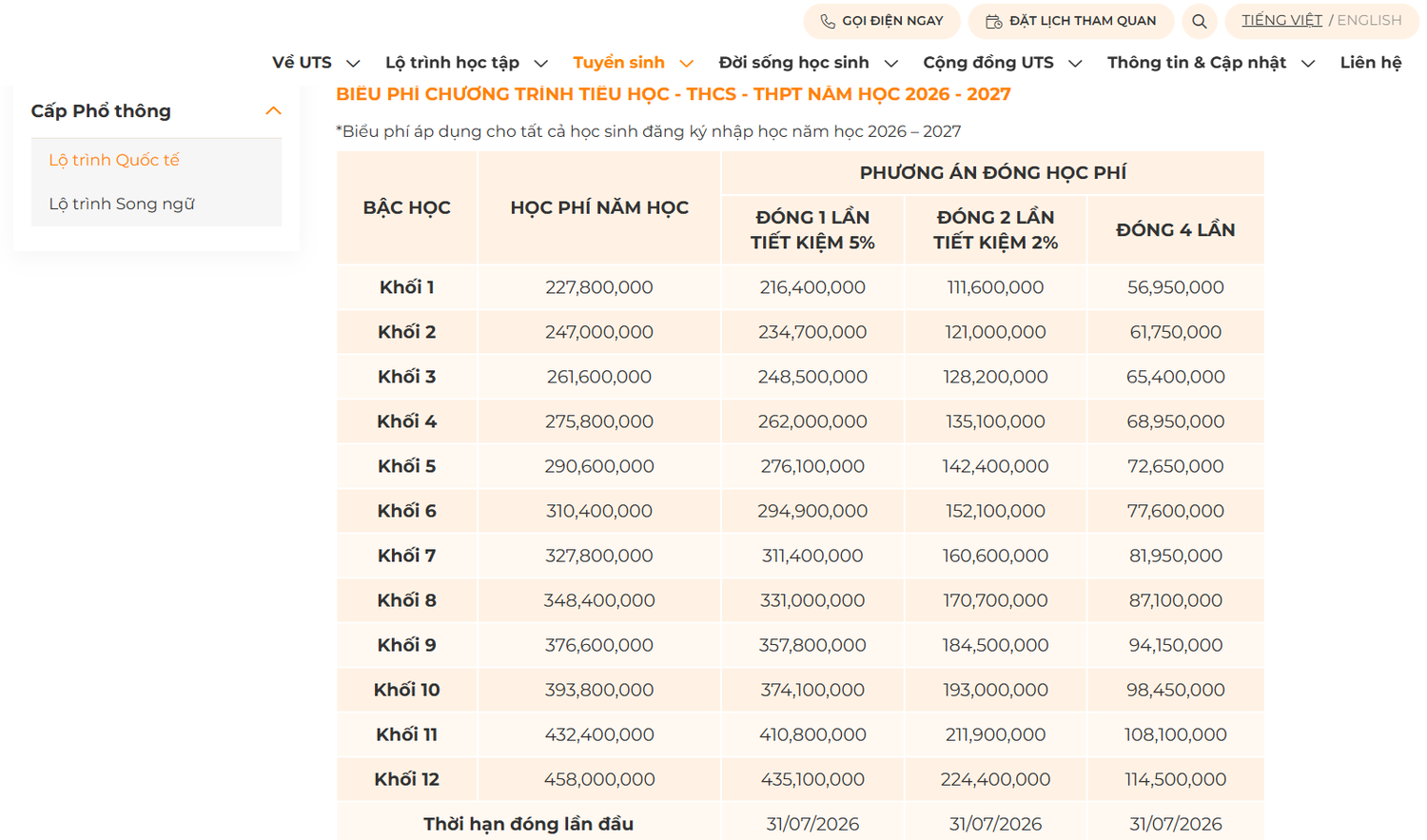The image size is (1427, 840).
Task: Expand the Tuyển sinh menu chevron
Action: pos(687,64)
